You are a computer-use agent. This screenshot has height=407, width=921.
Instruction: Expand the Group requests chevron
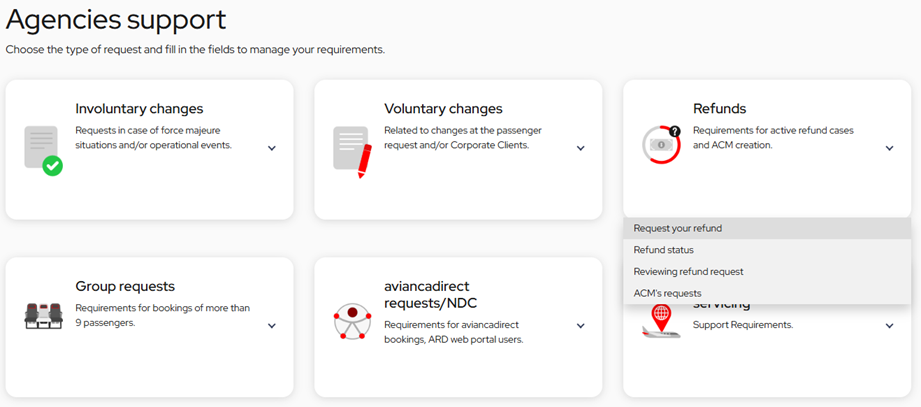(x=272, y=326)
